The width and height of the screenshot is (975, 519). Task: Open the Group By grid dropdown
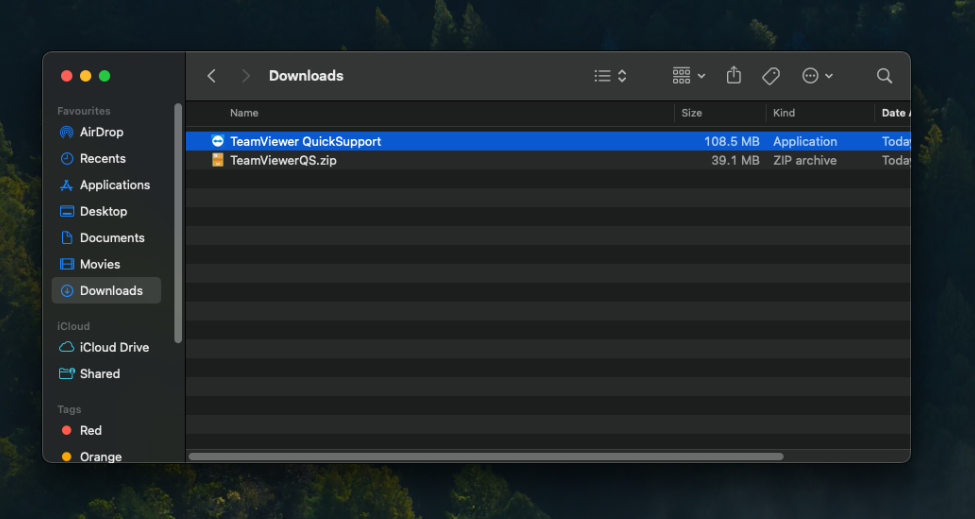[688, 76]
